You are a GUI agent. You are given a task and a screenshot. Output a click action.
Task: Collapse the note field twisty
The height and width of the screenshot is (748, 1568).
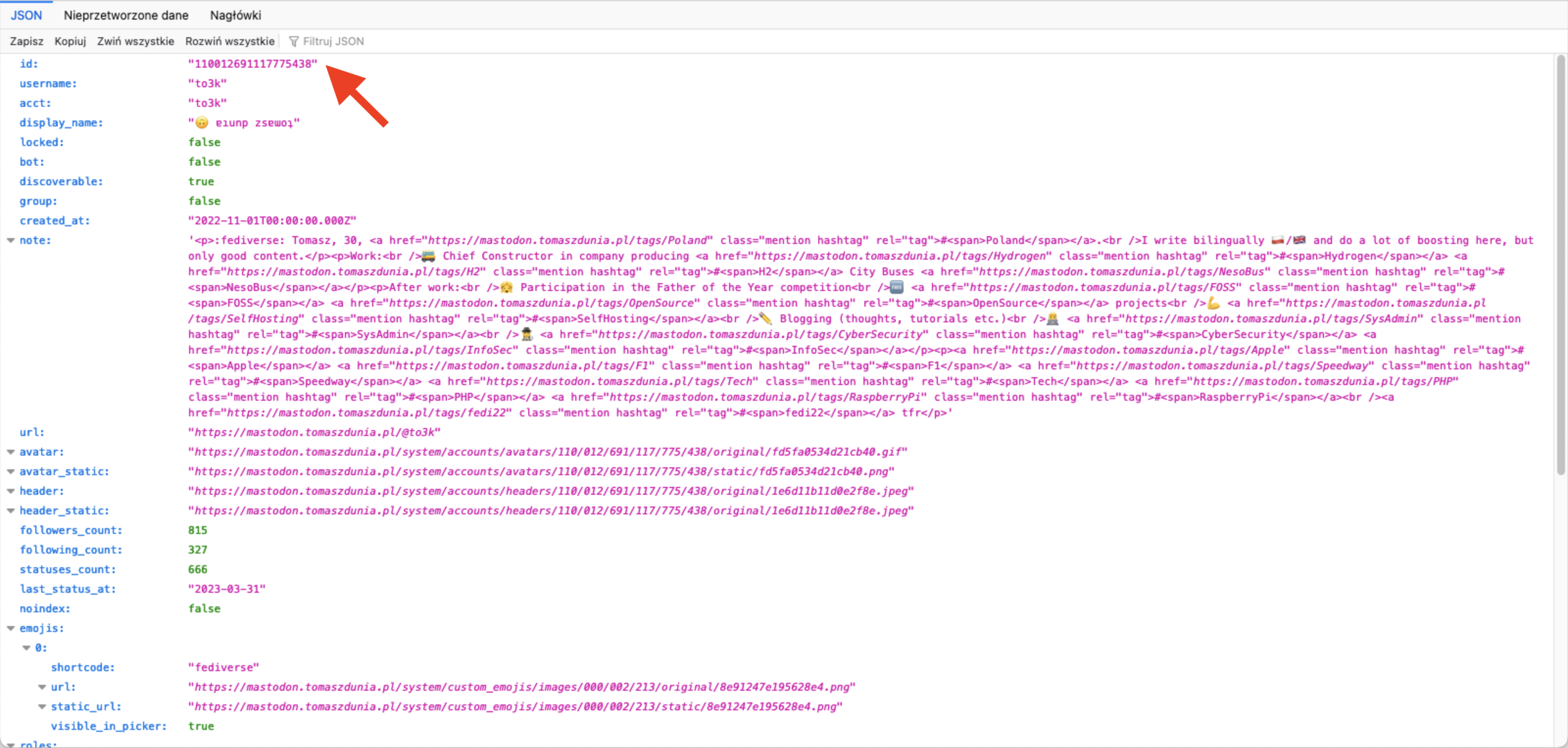(x=10, y=241)
